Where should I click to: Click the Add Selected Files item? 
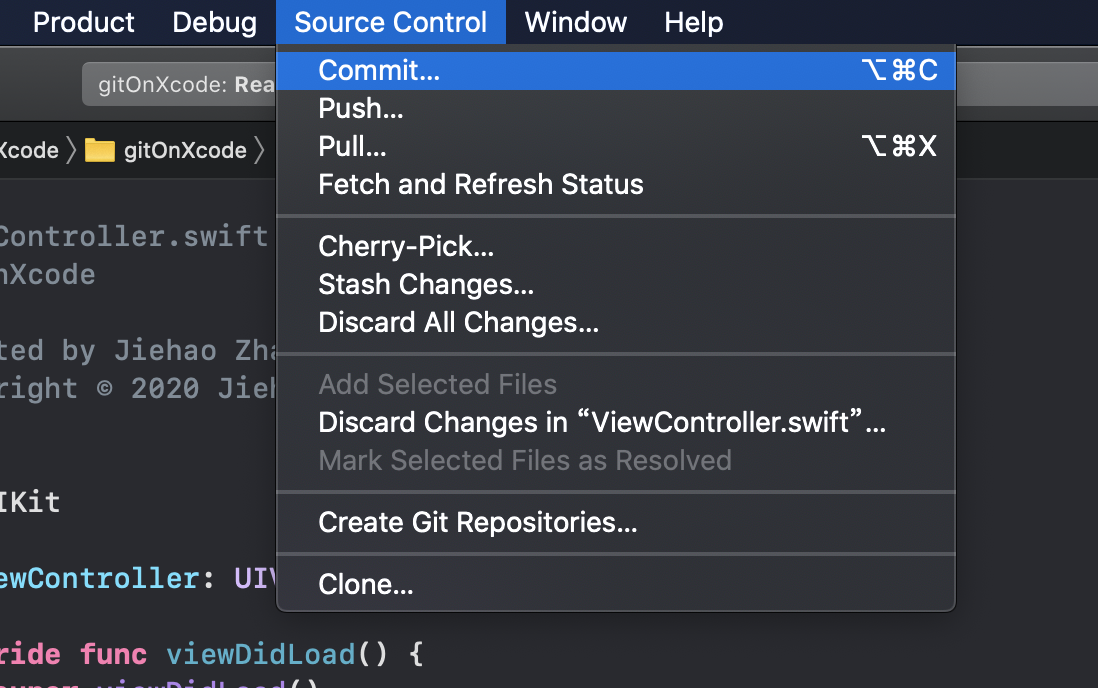437,384
